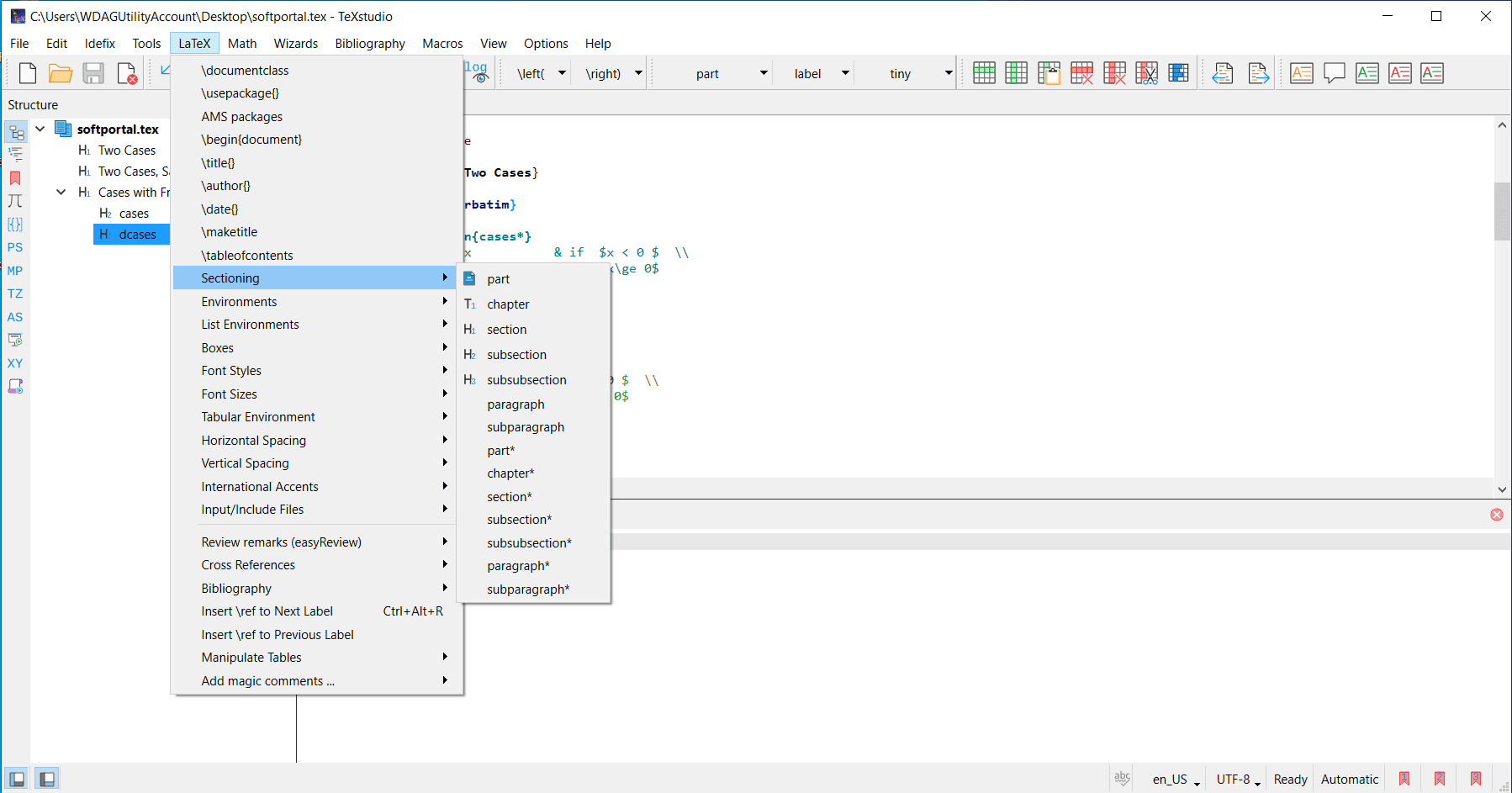This screenshot has height=793, width=1512.
Task: Click the save file icon
Action: [93, 73]
